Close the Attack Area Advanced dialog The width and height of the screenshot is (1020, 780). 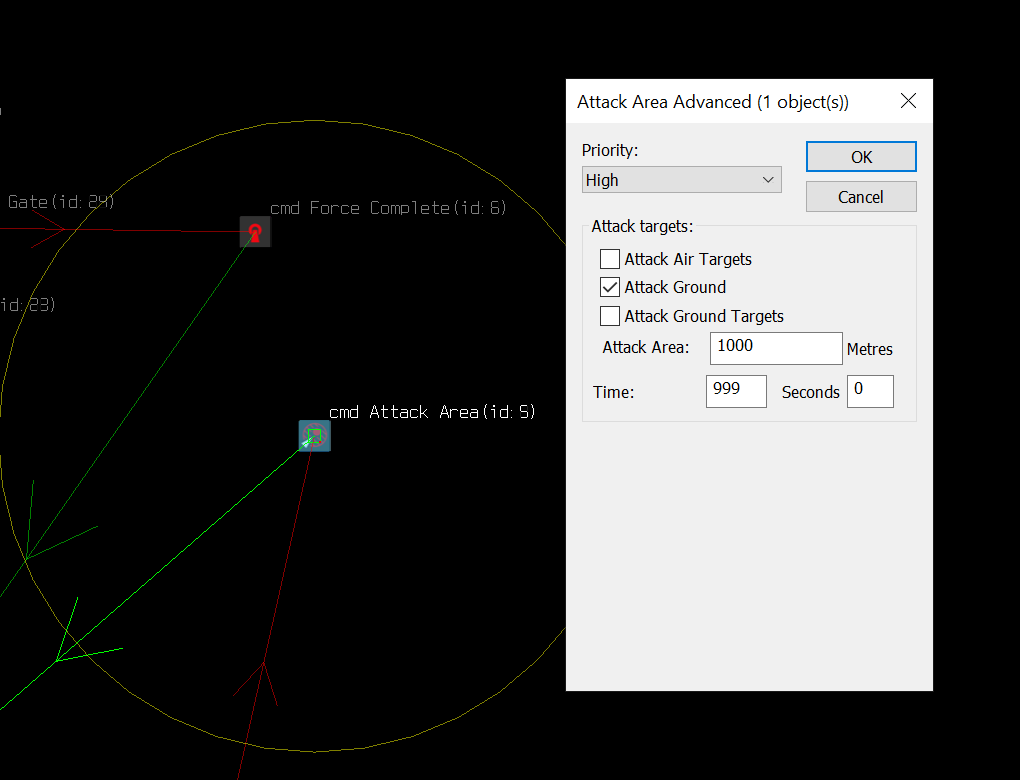[x=908, y=101]
